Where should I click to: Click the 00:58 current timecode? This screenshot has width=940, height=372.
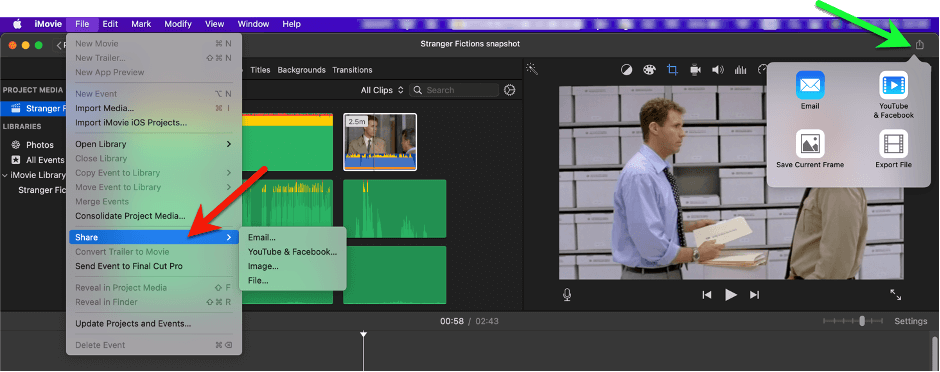click(x=452, y=321)
